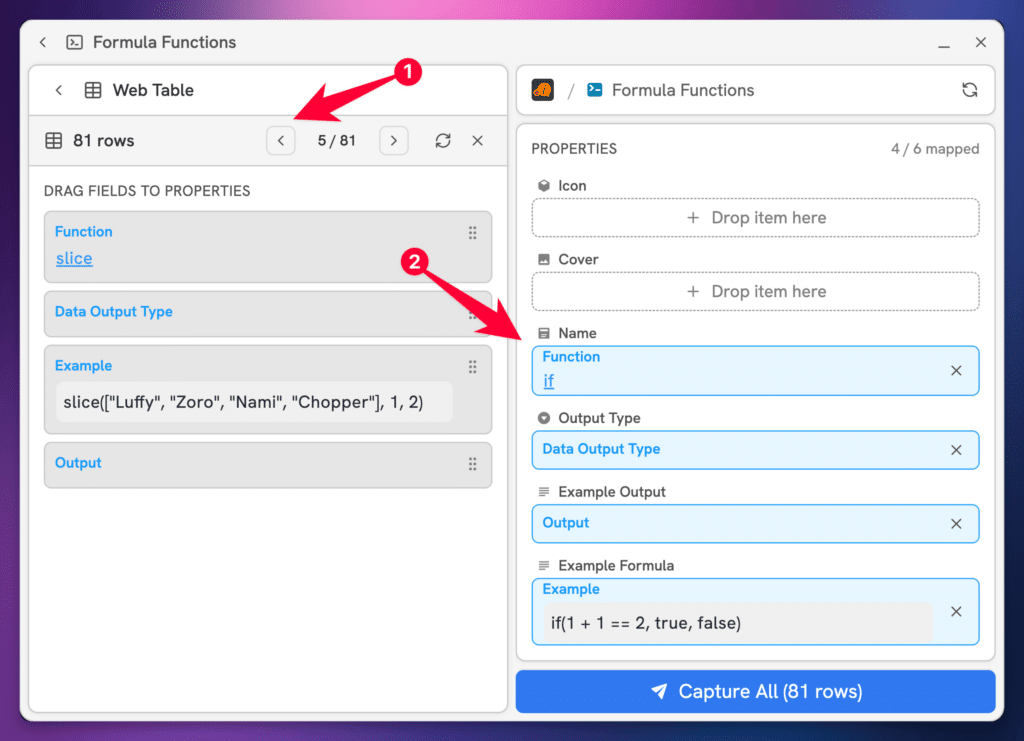Click the Icon drop item area
Viewport: 1024px width, 741px height.
pyautogui.click(x=755, y=218)
